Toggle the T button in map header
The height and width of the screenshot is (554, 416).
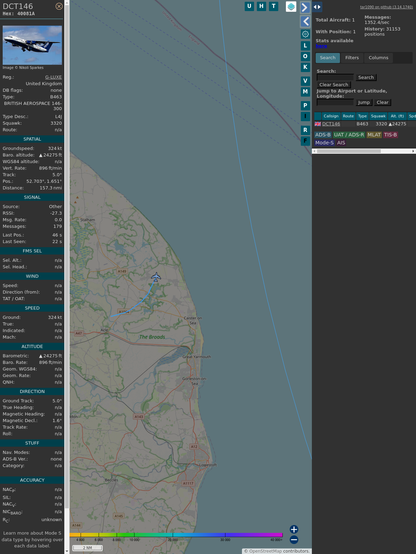(273, 6)
